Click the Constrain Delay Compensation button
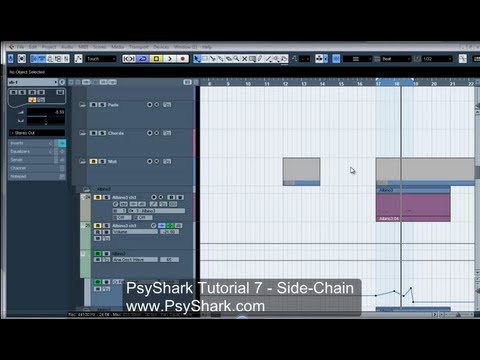This screenshot has width=480, height=360. 22,59
